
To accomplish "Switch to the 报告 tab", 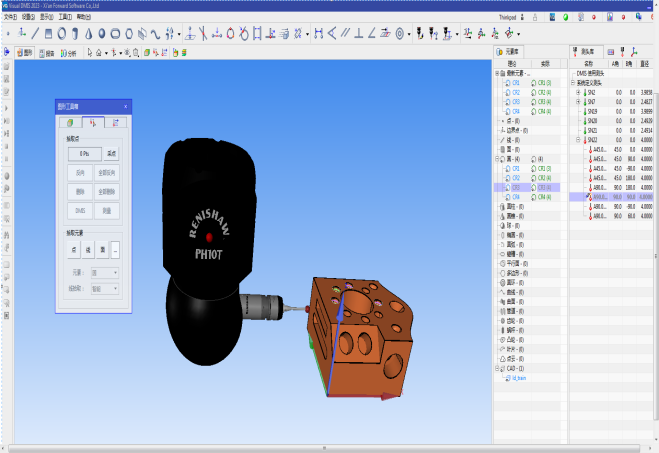I will point(47,53).
